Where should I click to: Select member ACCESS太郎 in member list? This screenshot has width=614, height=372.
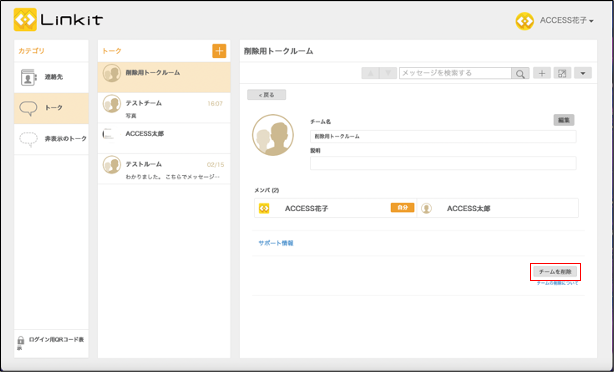pyautogui.click(x=498, y=208)
